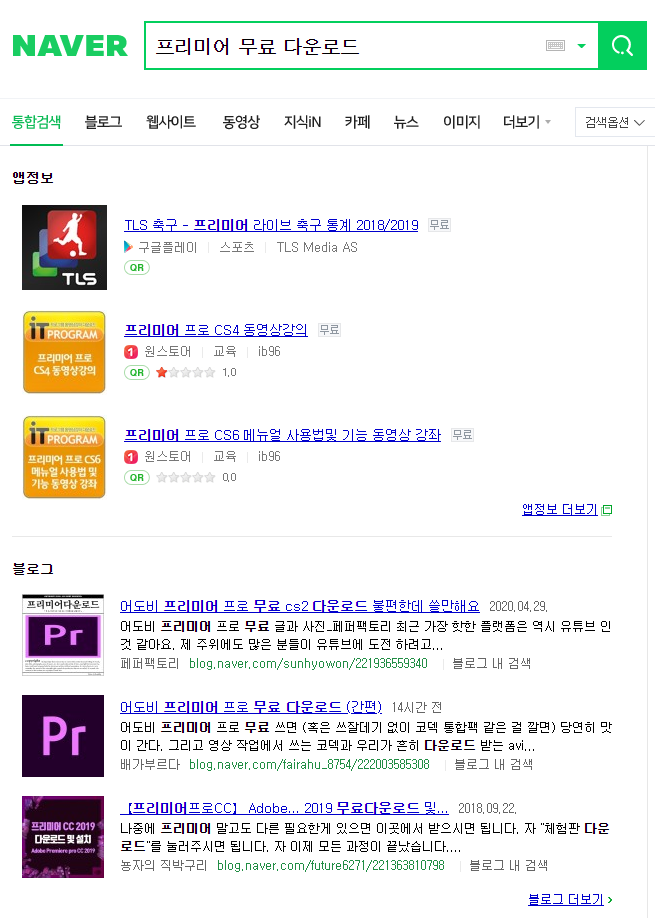Open 앱정보 더보기 link
The image size is (655, 918).
559,509
